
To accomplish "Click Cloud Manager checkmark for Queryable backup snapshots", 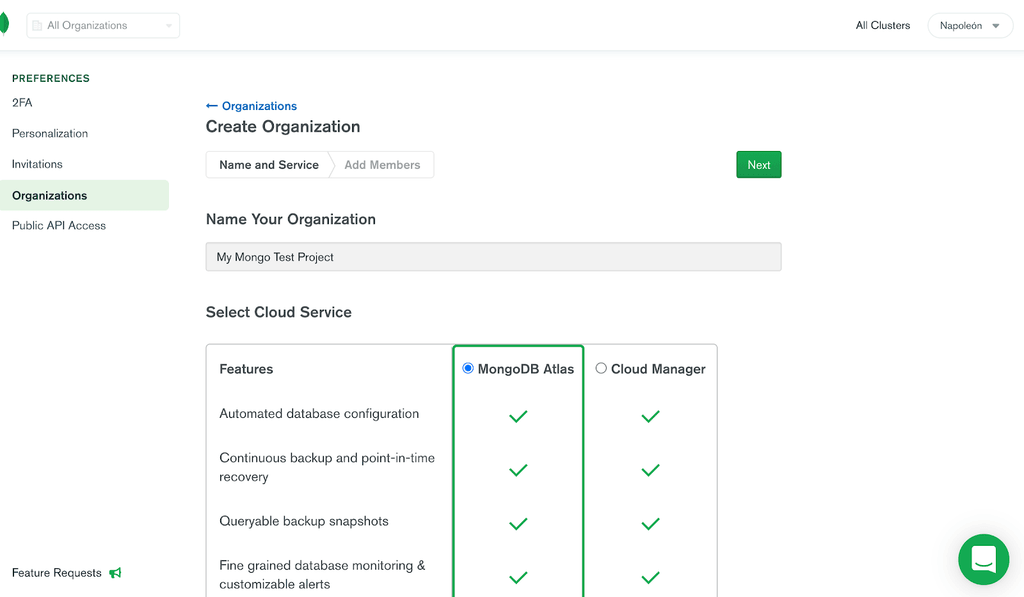I will click(x=650, y=523).
